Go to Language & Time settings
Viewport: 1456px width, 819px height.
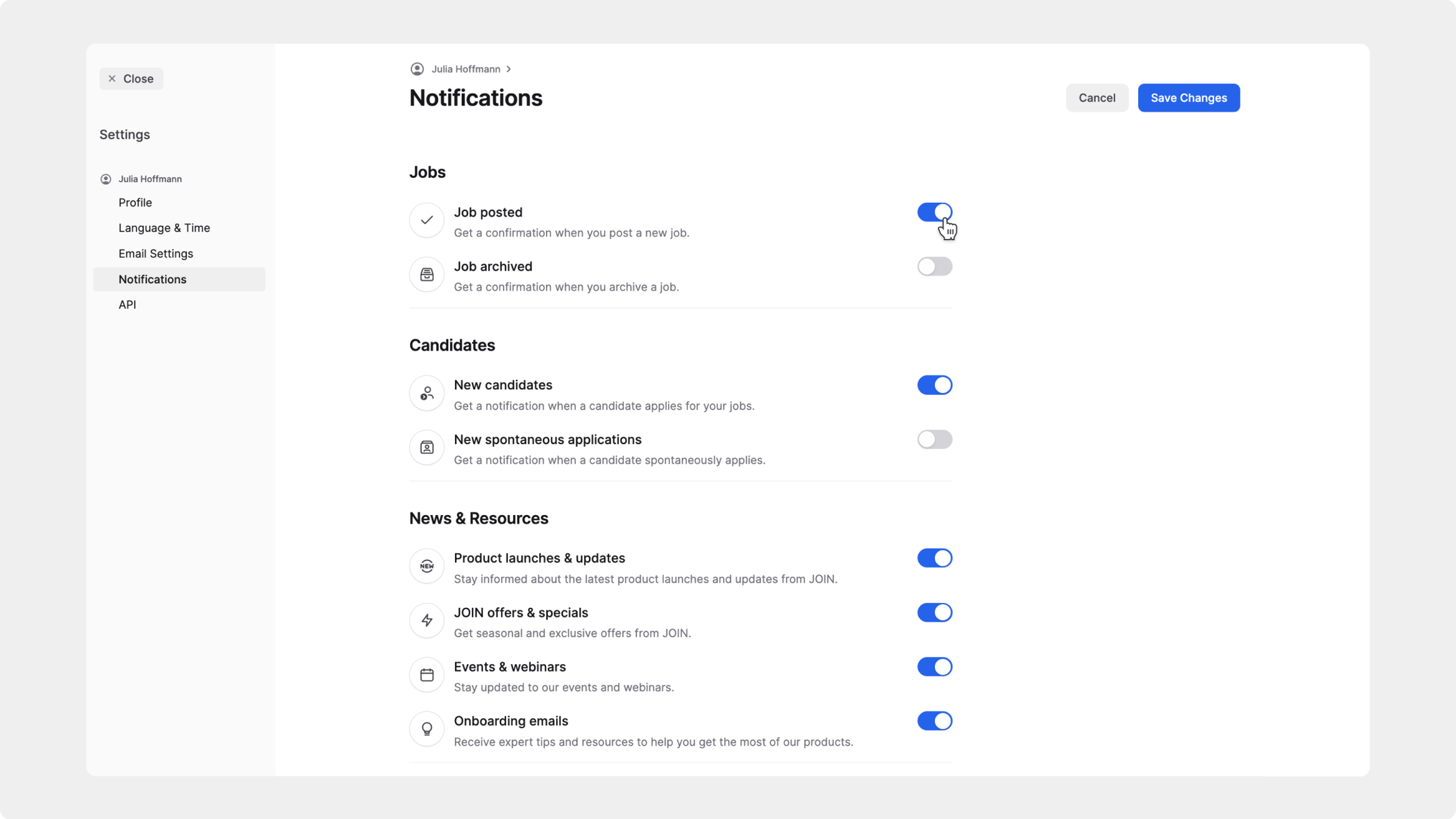tap(164, 228)
